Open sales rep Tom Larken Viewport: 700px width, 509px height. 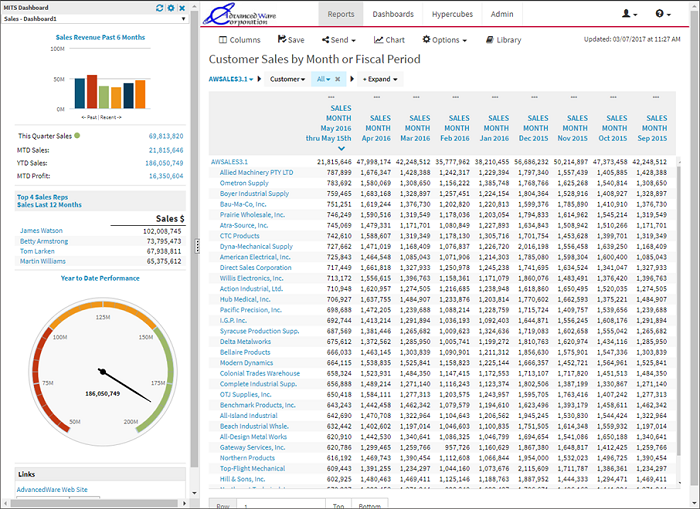tap(37, 251)
